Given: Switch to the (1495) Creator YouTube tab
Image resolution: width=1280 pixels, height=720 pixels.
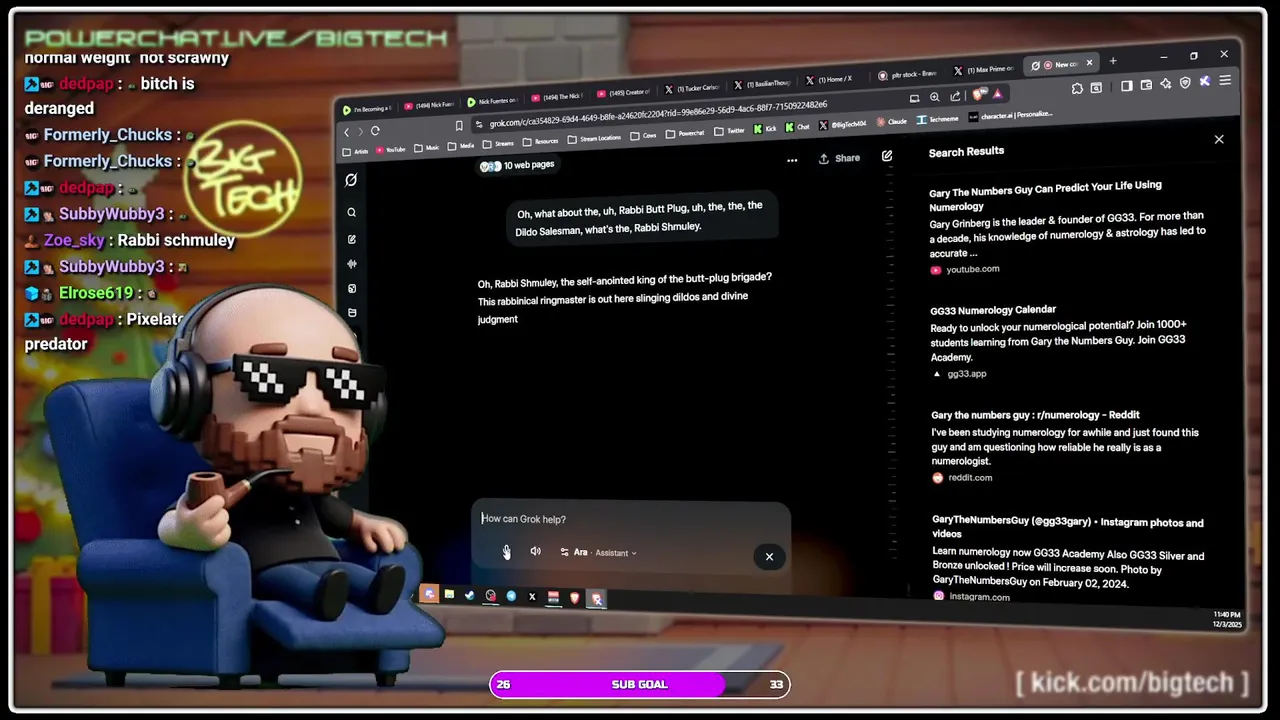Looking at the screenshot, I should click(x=623, y=93).
